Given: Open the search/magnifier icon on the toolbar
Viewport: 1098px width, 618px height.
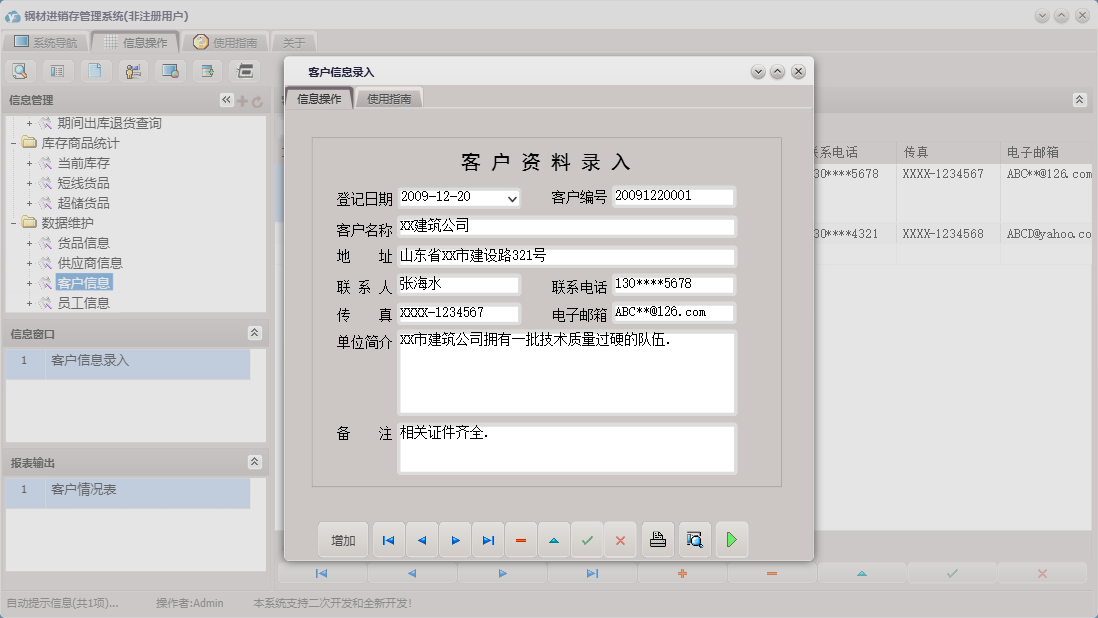Looking at the screenshot, I should pos(20,70).
